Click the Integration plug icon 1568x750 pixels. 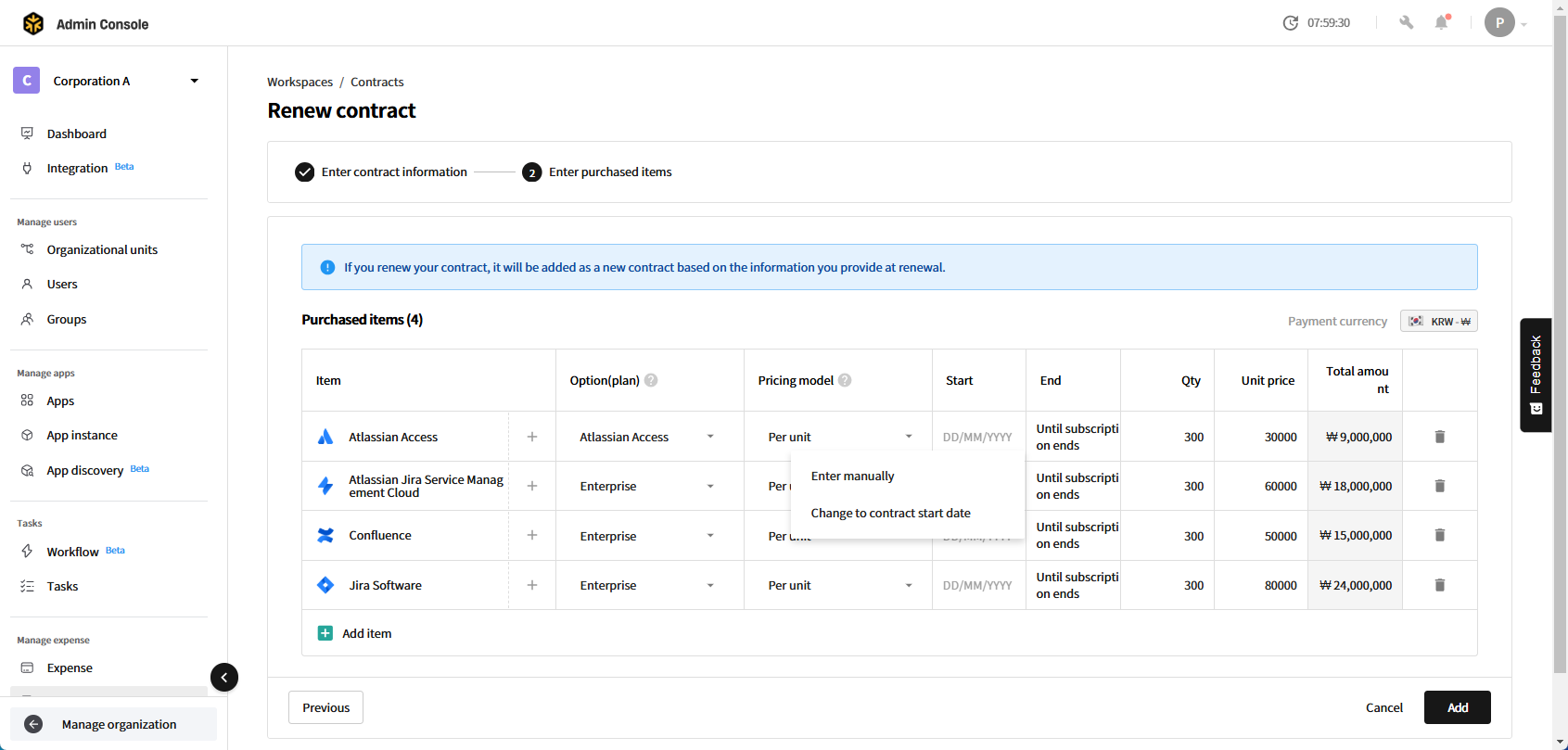point(27,168)
